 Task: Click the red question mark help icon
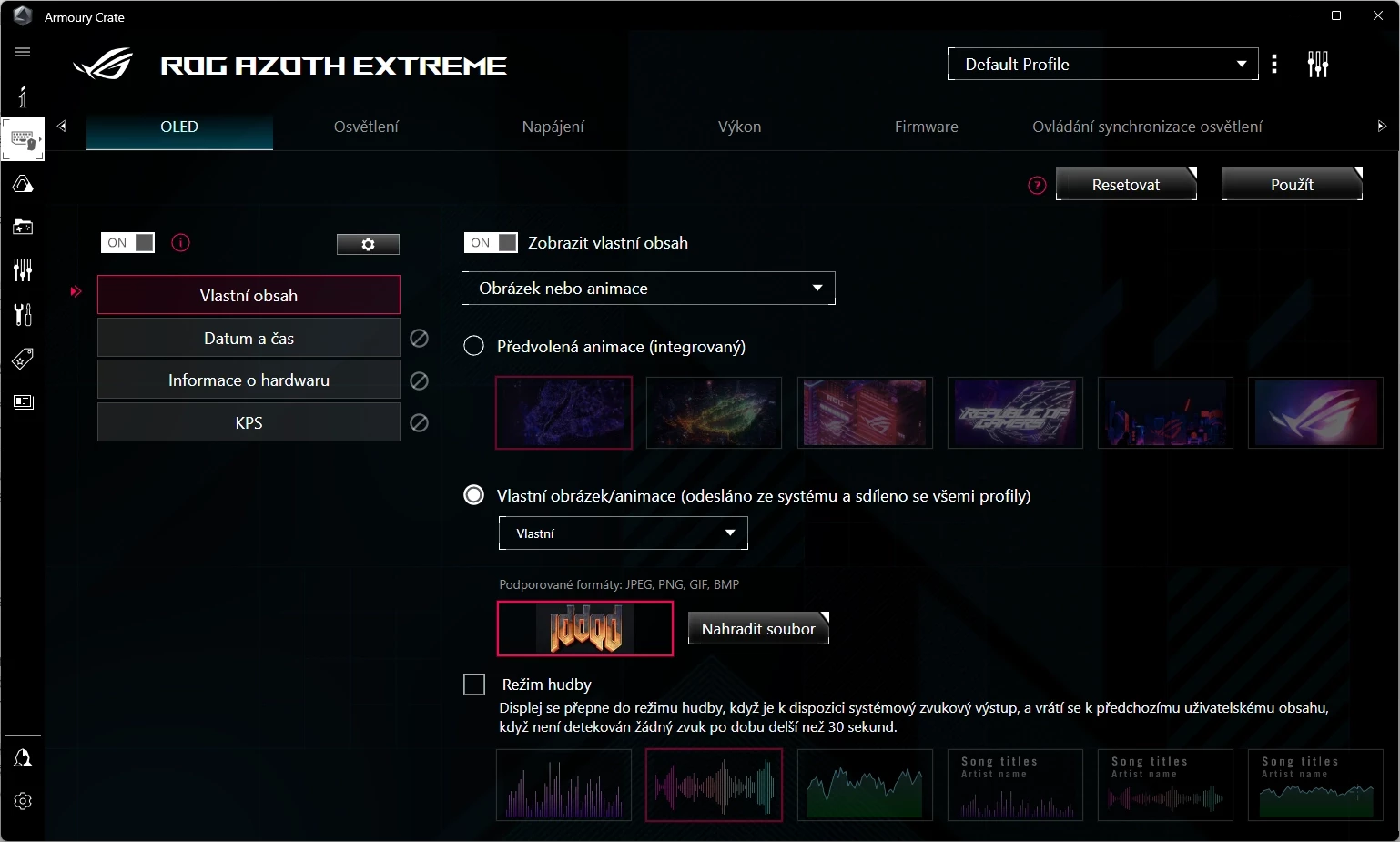[1037, 186]
